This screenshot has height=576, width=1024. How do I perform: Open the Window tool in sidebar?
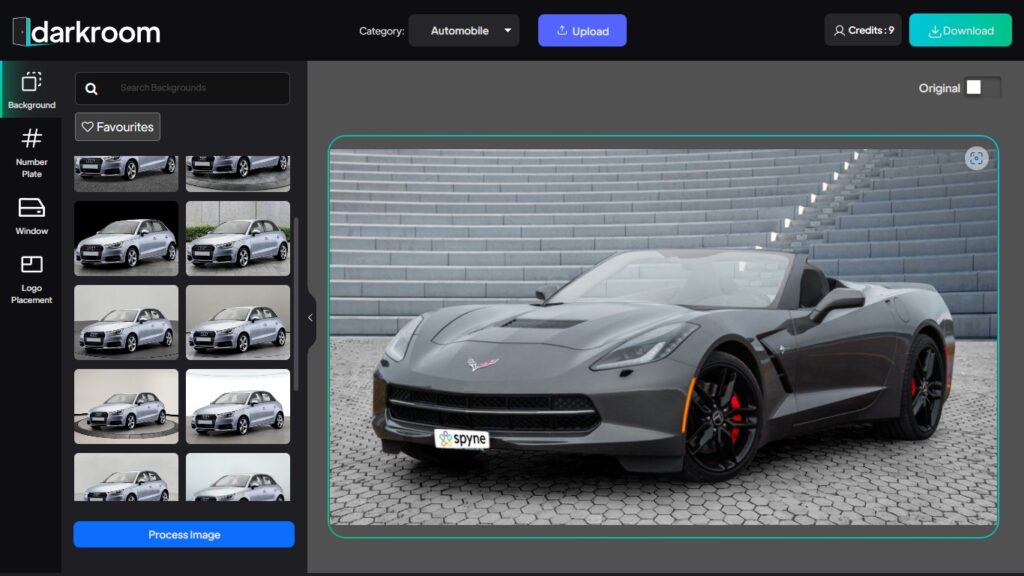click(x=31, y=216)
